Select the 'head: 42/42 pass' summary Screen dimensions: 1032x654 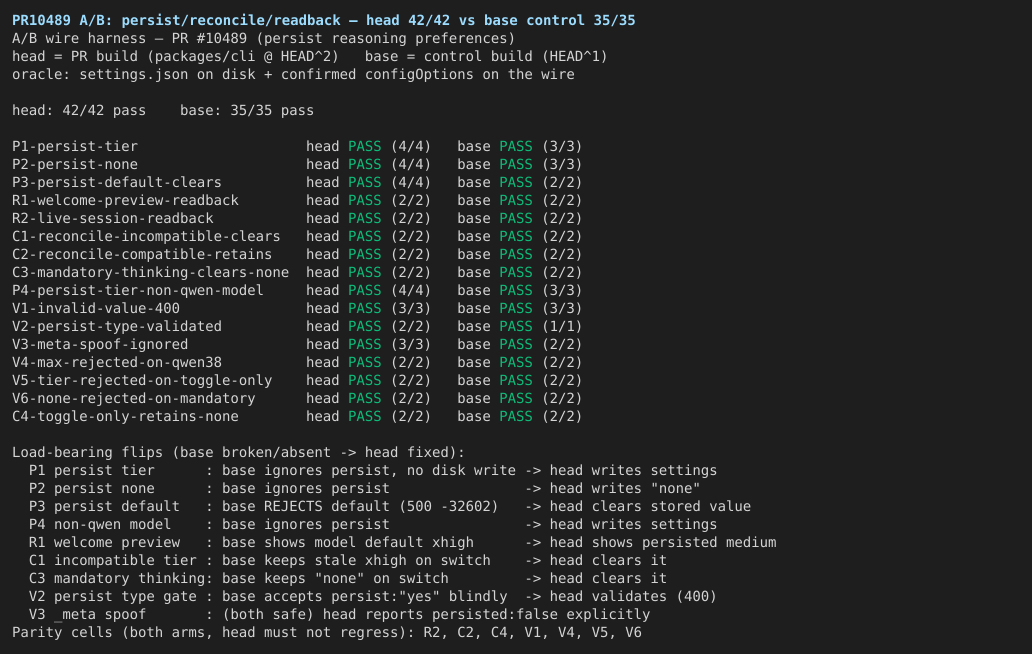click(79, 111)
